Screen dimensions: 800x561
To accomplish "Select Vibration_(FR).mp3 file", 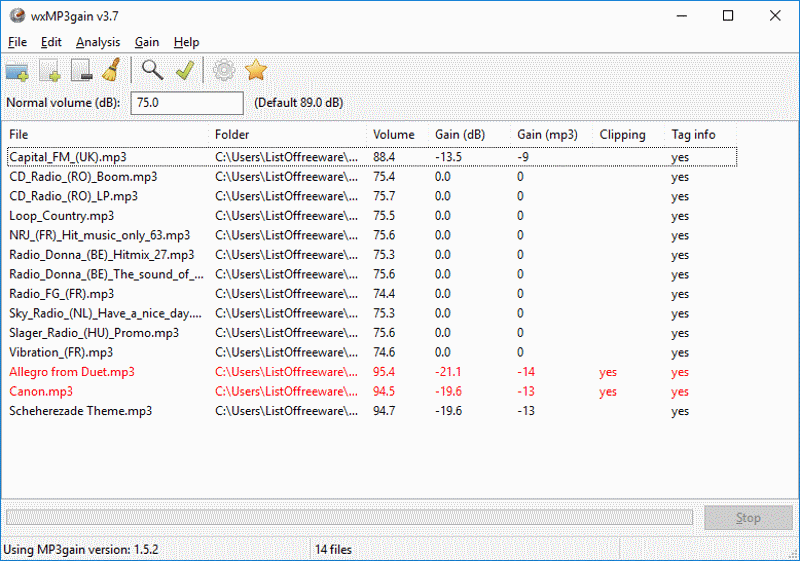I will click(61, 352).
